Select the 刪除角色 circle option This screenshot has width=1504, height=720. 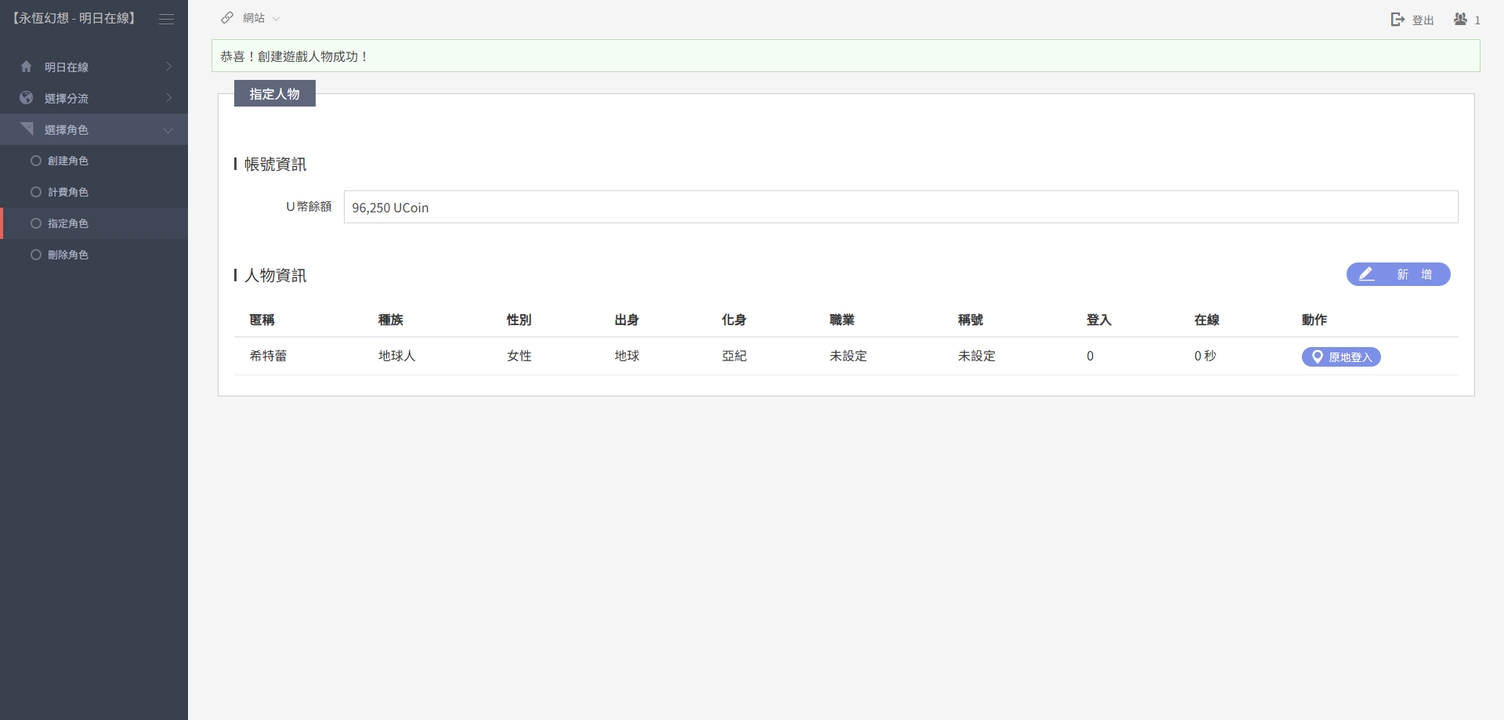(36, 255)
